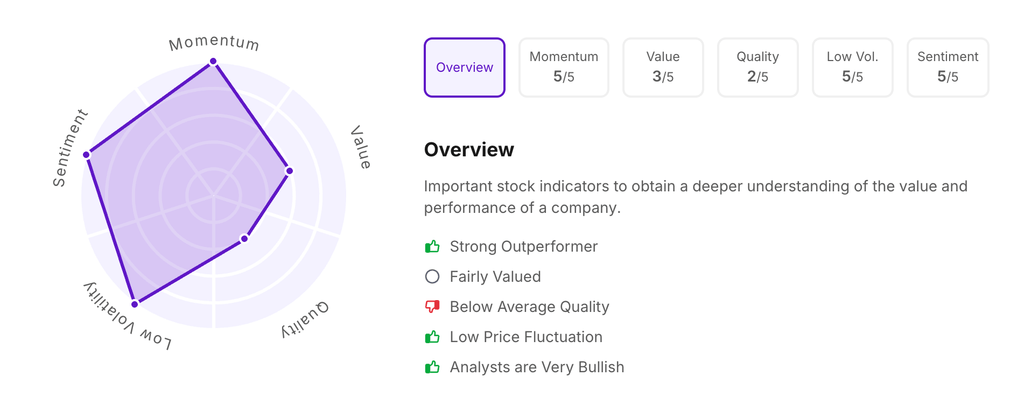
Task: Click thumbs-up icon beside Strong Outperformer
Action: [432, 246]
